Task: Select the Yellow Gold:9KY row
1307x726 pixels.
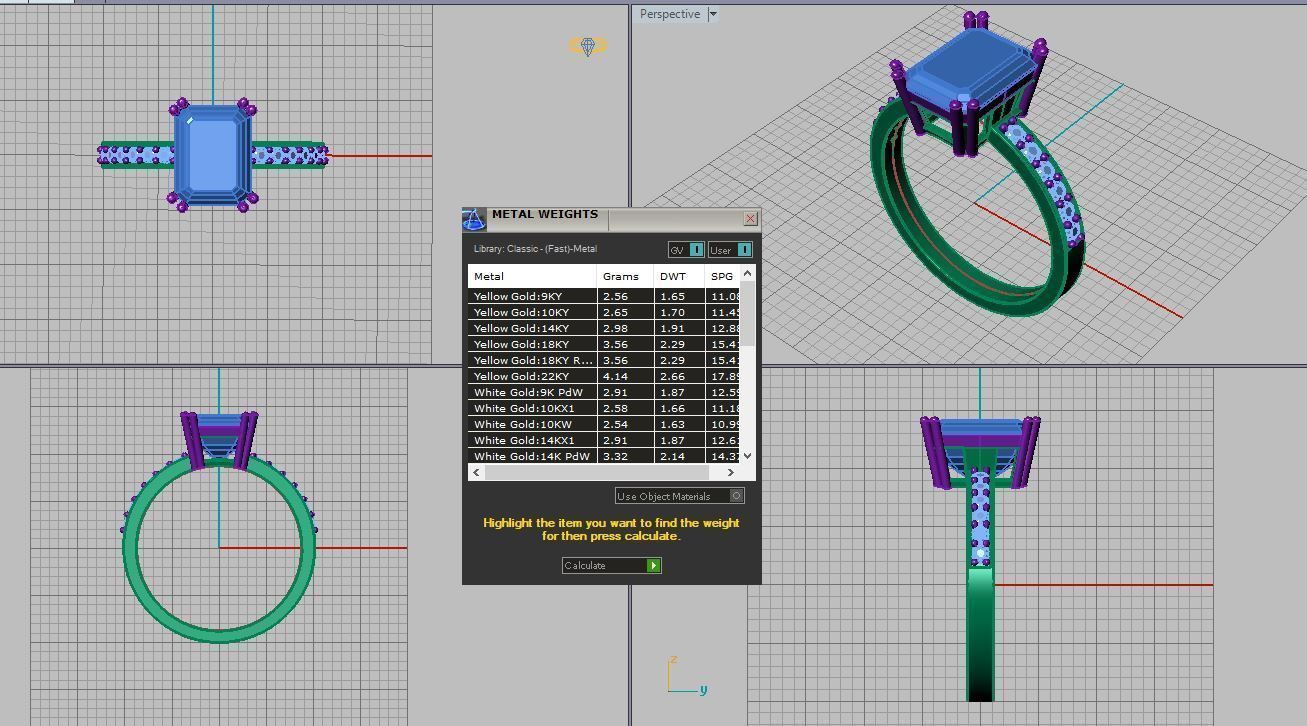Action: (x=604, y=296)
